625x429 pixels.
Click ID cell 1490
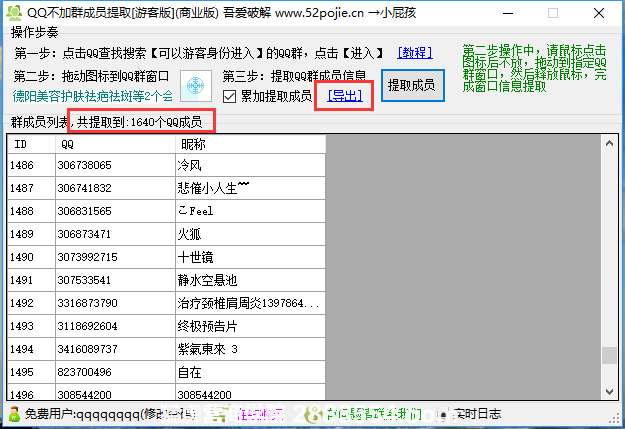pyautogui.click(x=31, y=257)
